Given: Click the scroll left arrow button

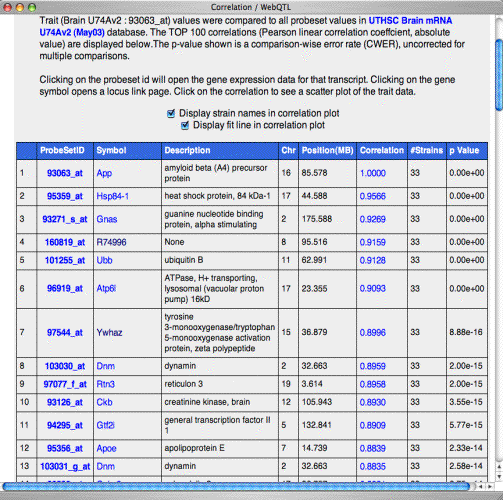Looking at the screenshot, I should [x=480, y=487].
